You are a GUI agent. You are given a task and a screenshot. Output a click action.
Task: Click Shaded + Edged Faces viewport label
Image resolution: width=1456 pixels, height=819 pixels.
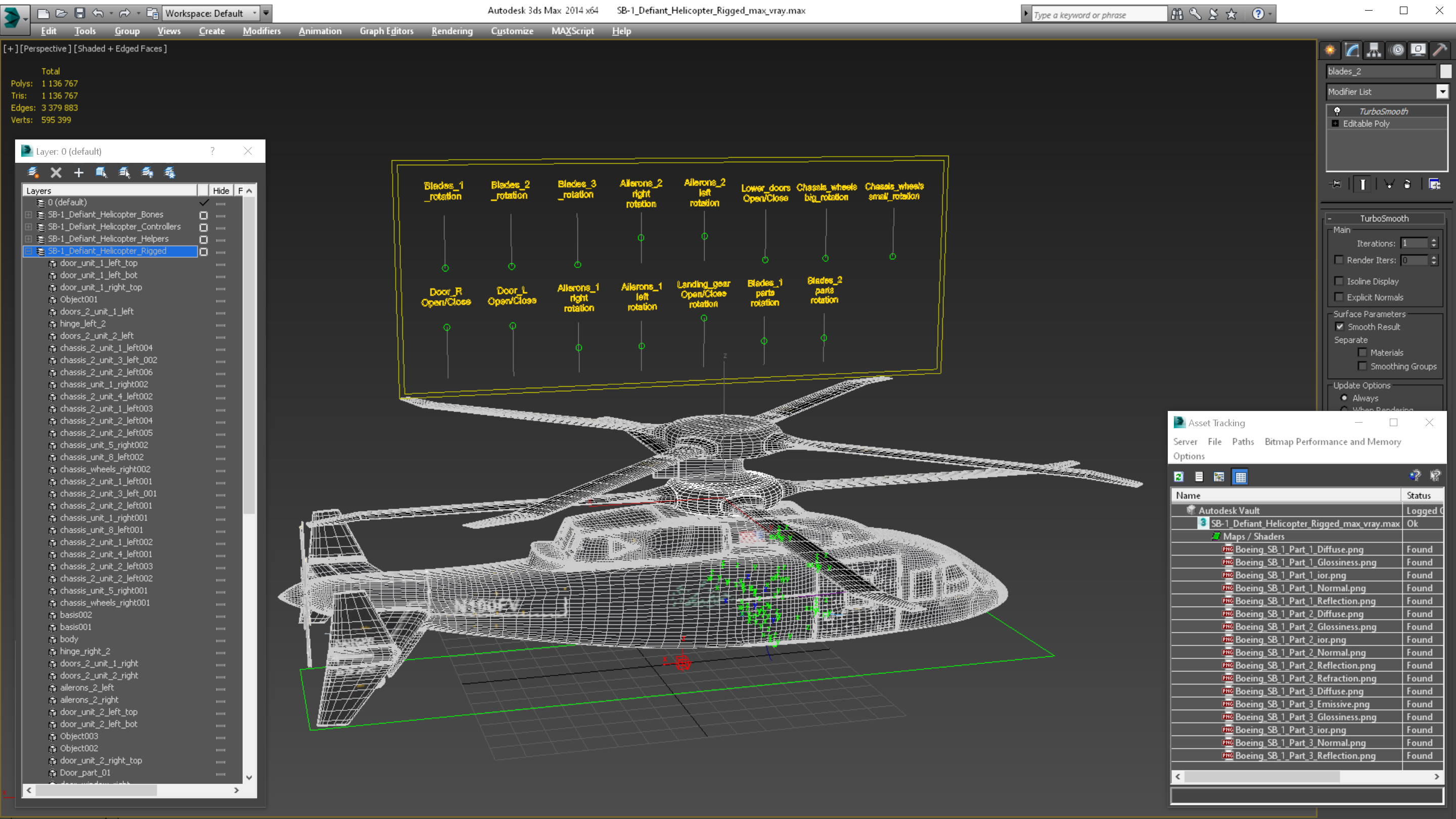(120, 49)
